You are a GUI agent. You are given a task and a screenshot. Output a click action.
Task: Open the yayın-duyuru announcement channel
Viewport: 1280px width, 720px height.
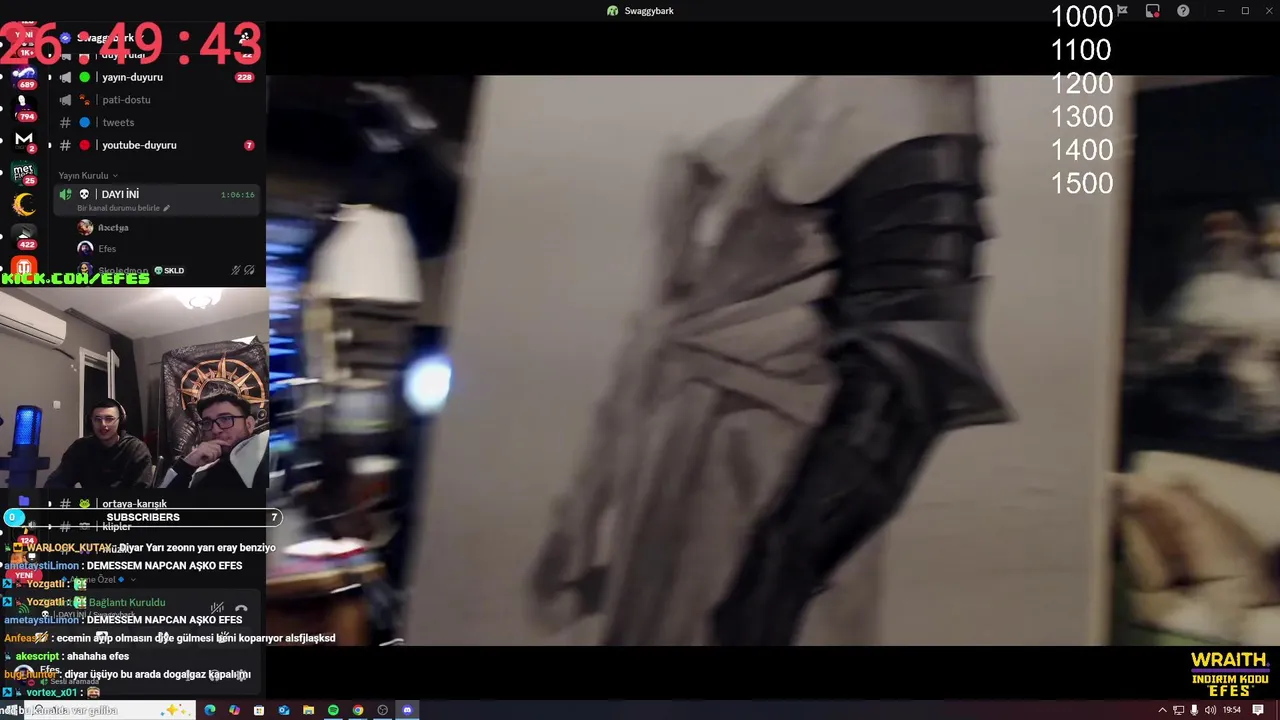[x=155, y=77]
